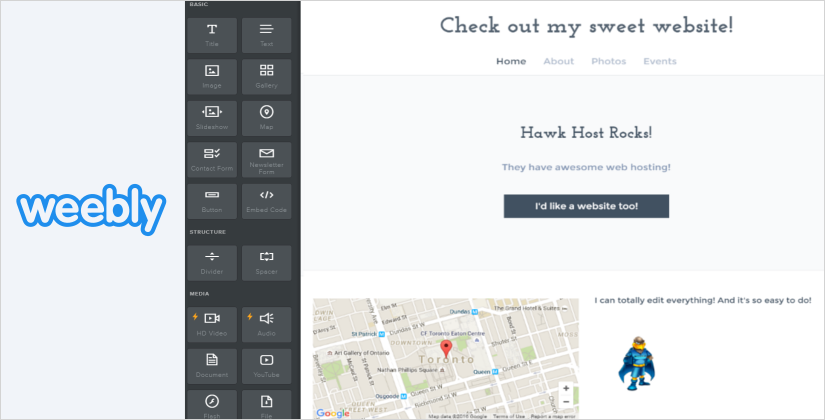Select the YouTube media element
825x420 pixels.
266,365
